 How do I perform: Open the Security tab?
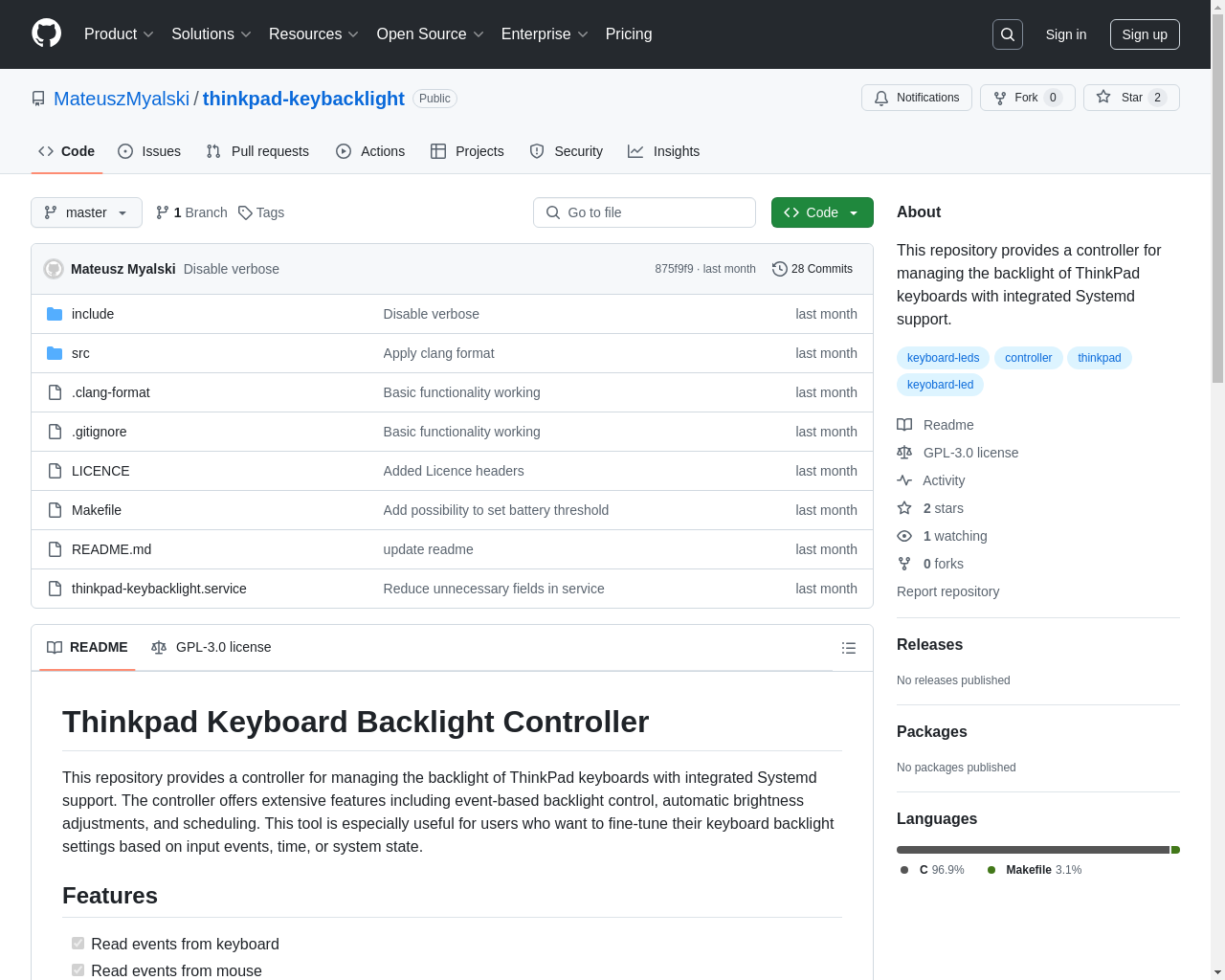click(x=567, y=151)
